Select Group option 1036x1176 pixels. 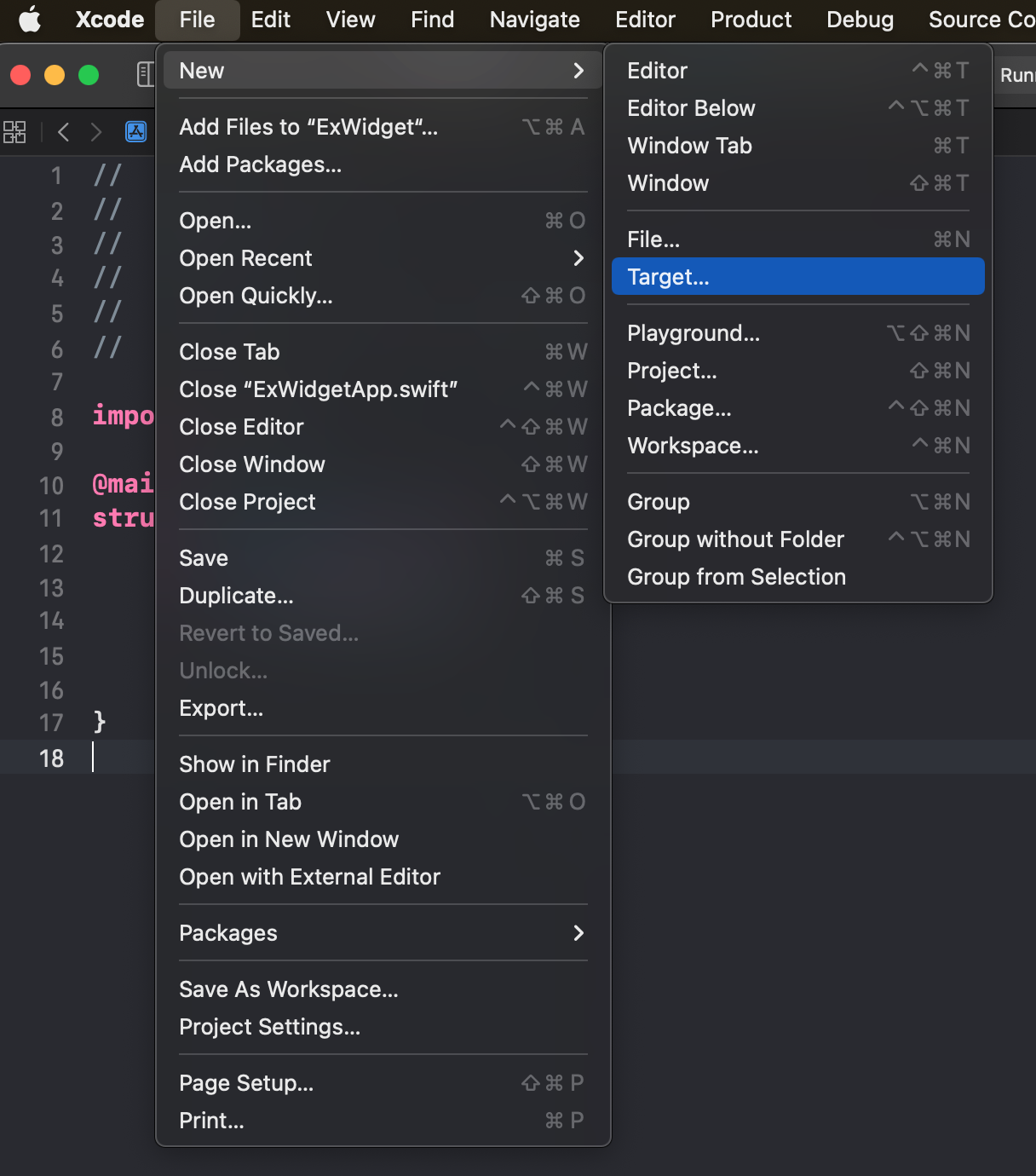(798, 501)
